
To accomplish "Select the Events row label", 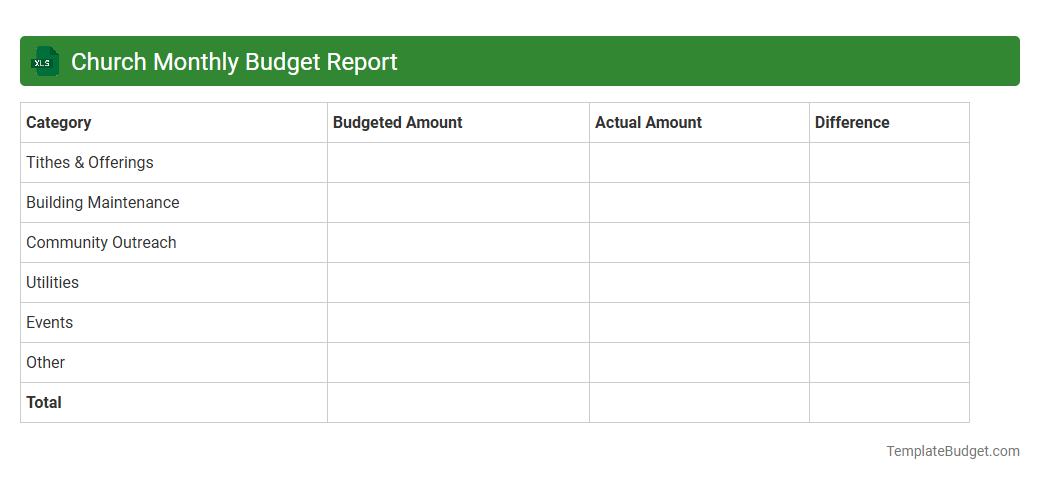I will point(50,322).
